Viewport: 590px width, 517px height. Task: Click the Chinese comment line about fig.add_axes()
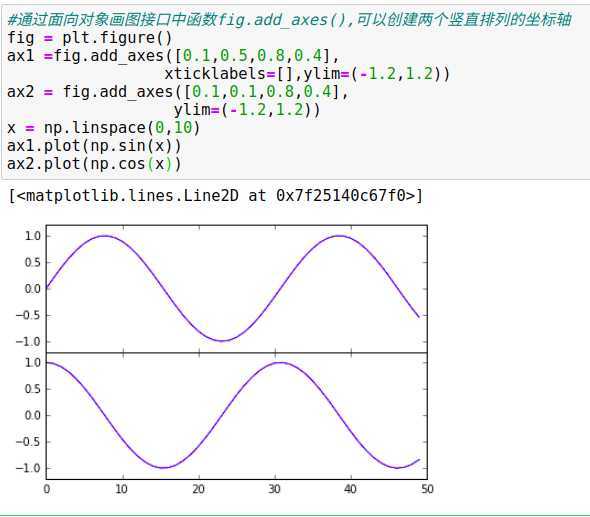pyautogui.click(x=289, y=20)
